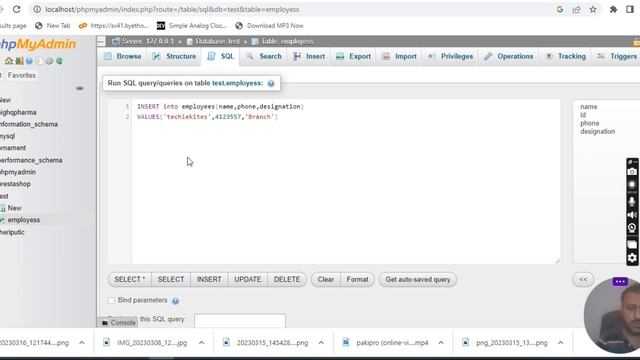Open the Tracking tab

point(566,56)
